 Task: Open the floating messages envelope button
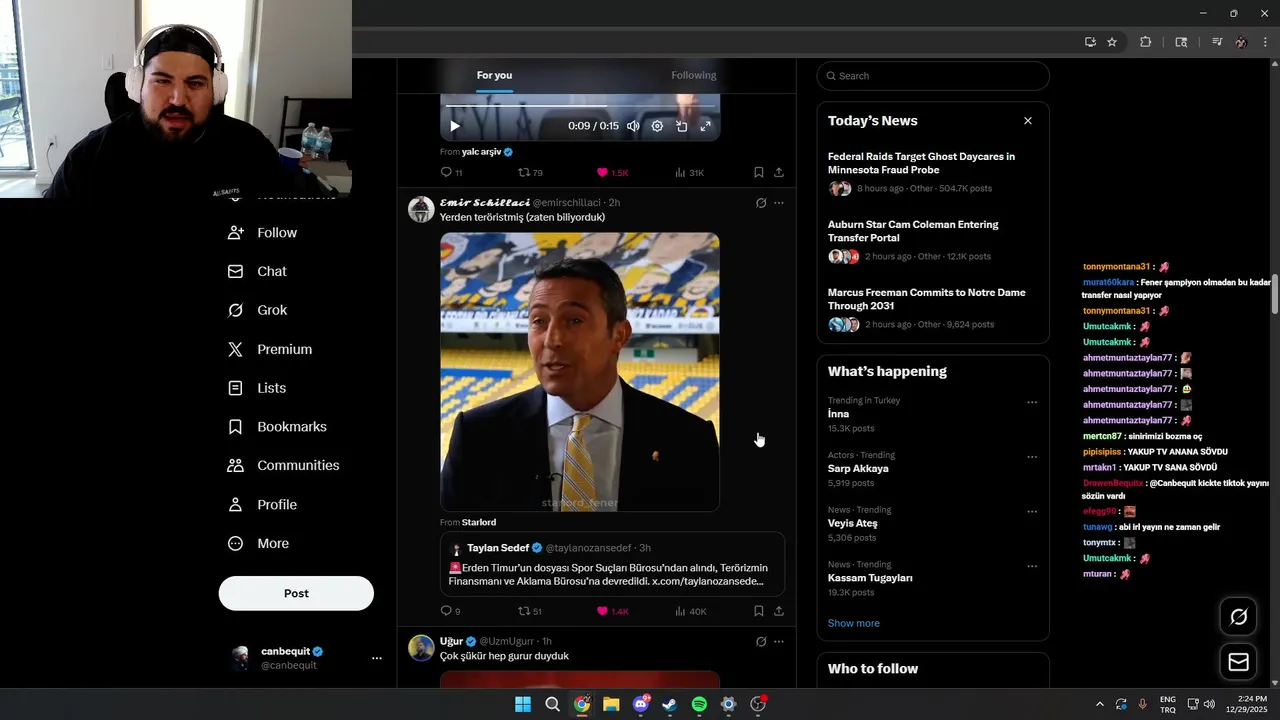pos(1238,662)
